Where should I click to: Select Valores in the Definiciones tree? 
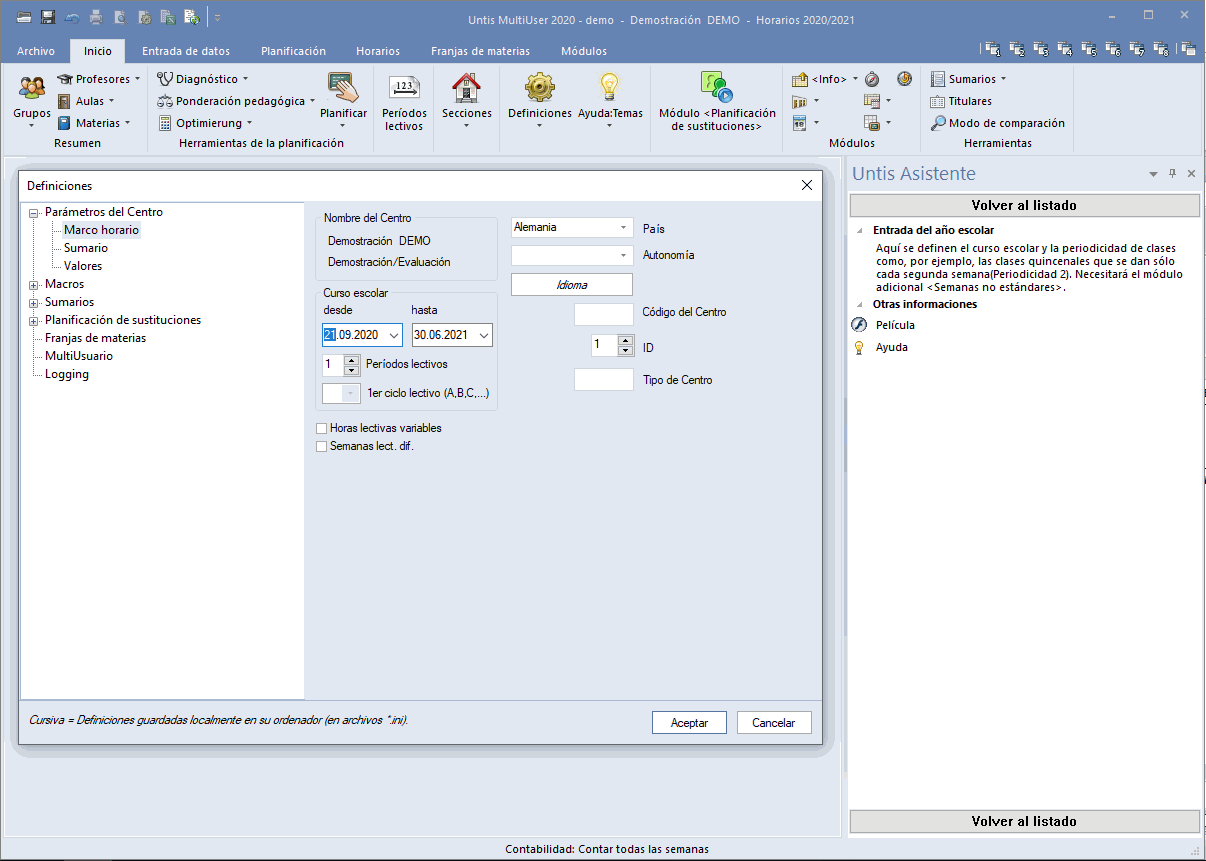pyautogui.click(x=83, y=266)
